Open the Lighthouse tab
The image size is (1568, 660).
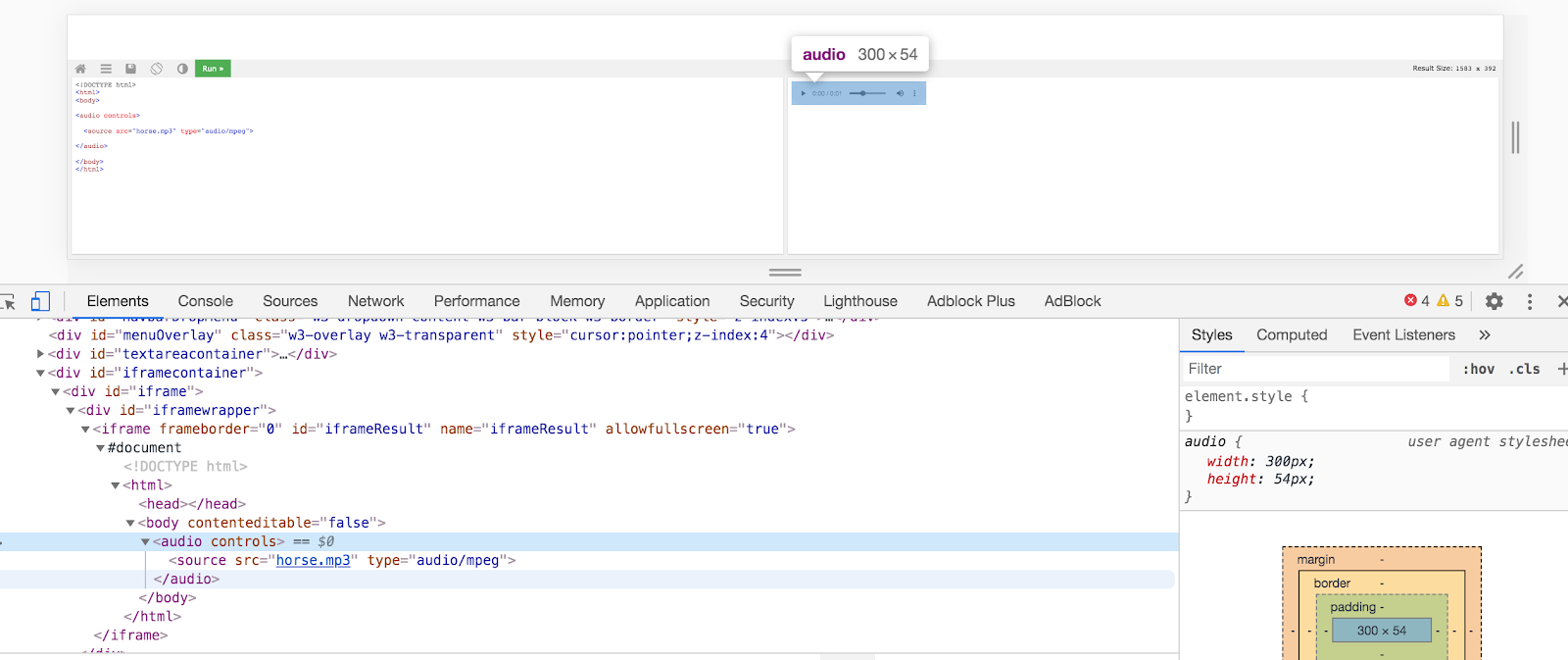click(x=860, y=301)
